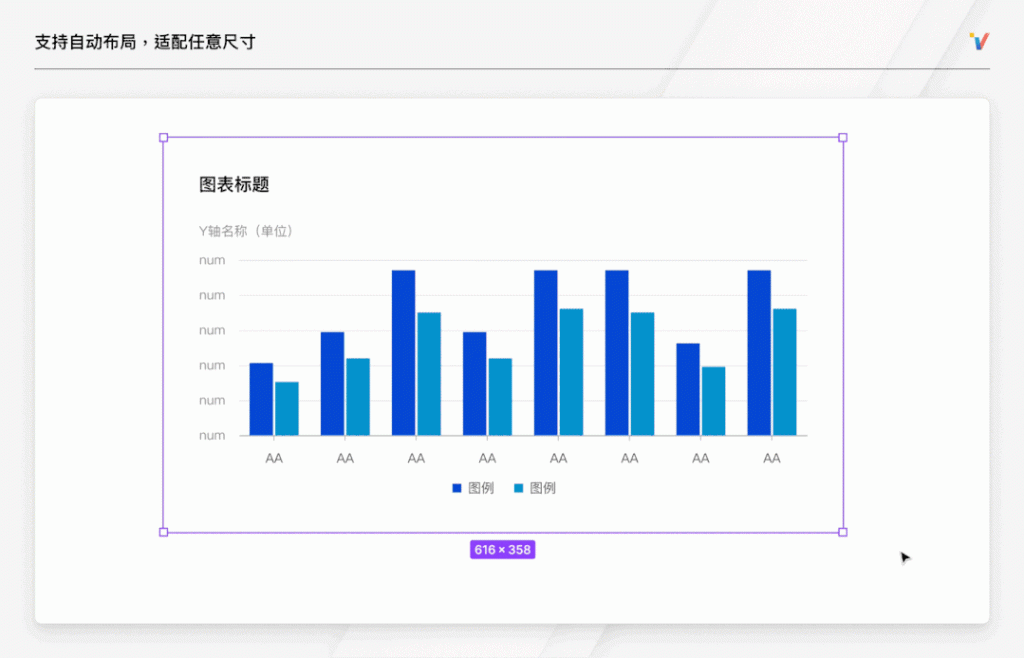This screenshot has width=1024, height=658.
Task: Click the colorful V logo icon
Action: tap(979, 41)
